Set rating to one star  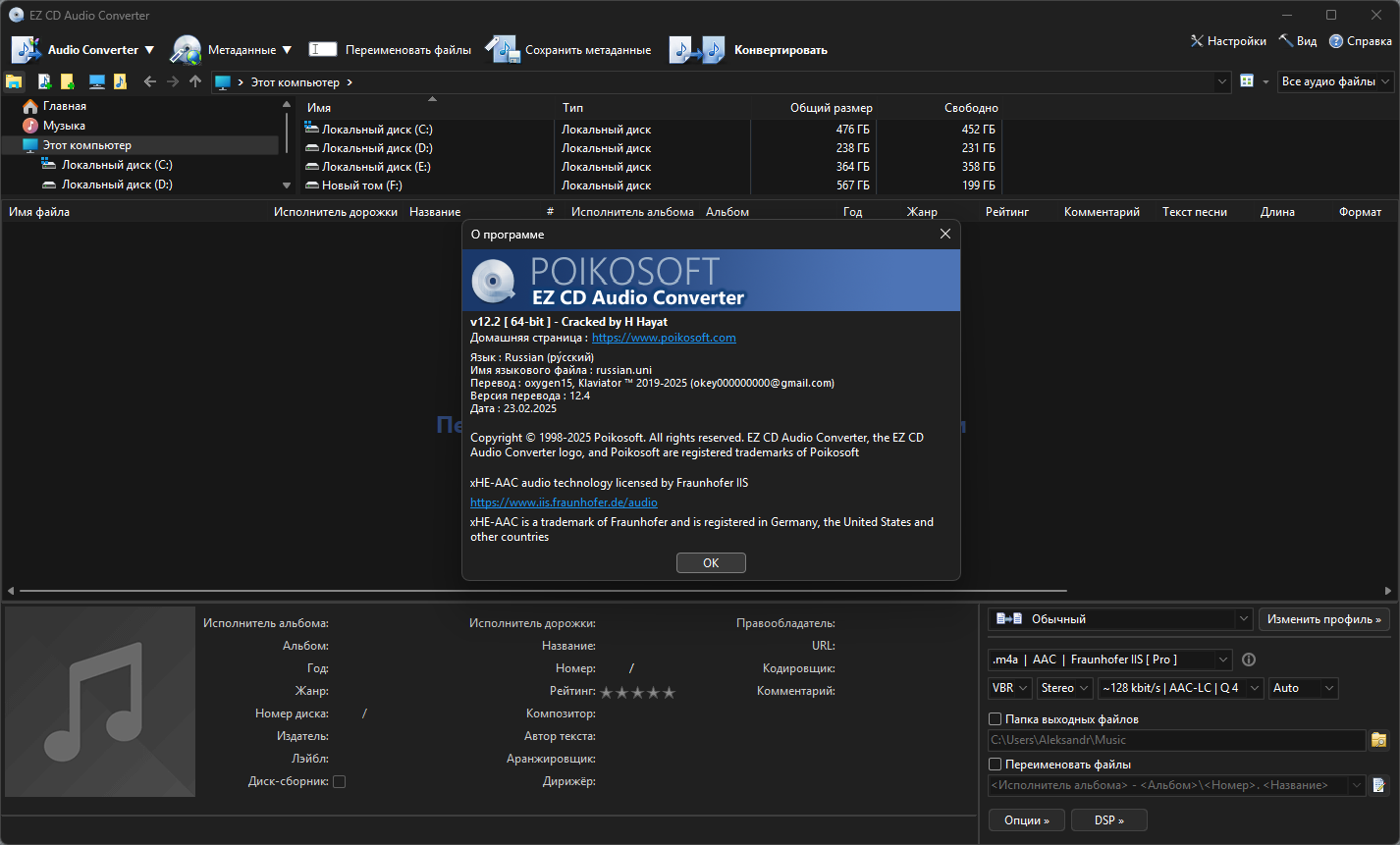[x=607, y=692]
